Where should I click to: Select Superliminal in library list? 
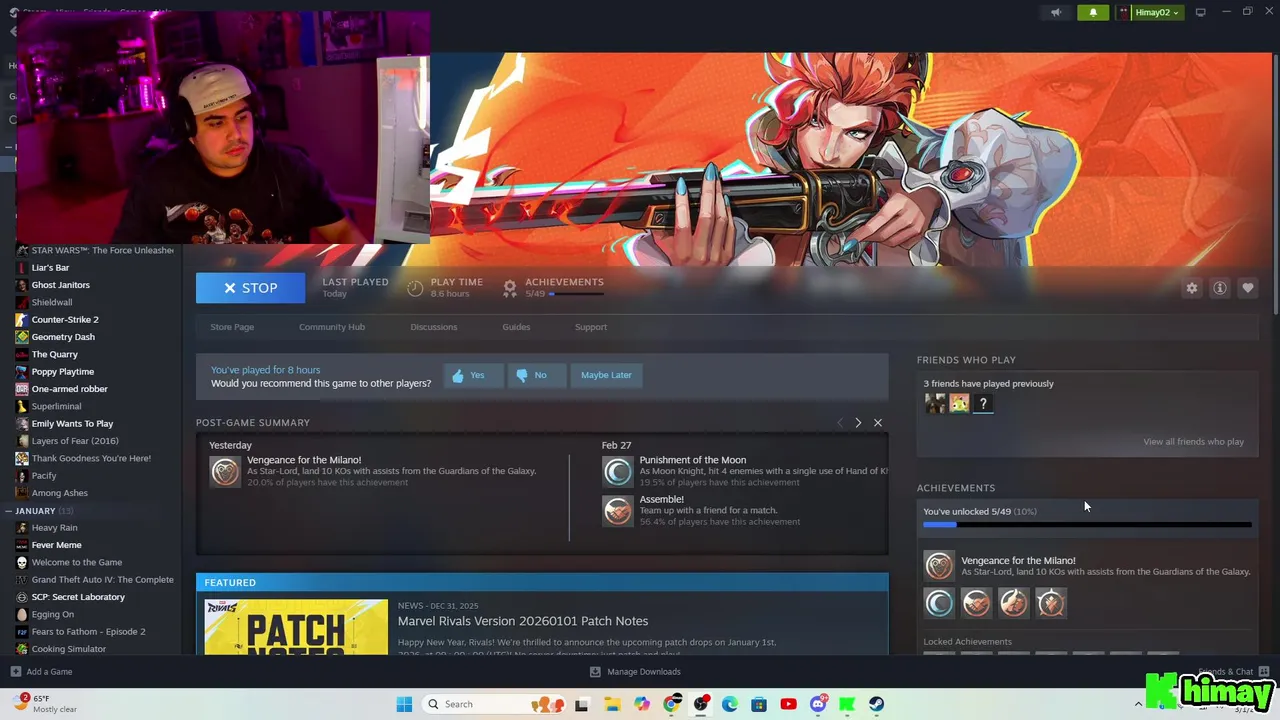click(57, 406)
